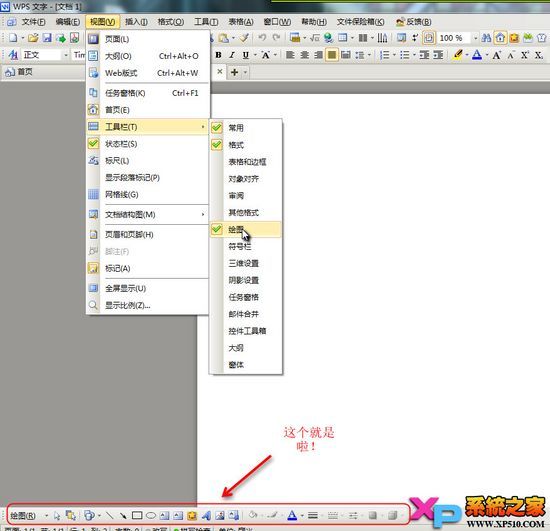Click the 绘图(R) button on drawing toolbar
This screenshot has width=550, height=531.
coord(23,516)
